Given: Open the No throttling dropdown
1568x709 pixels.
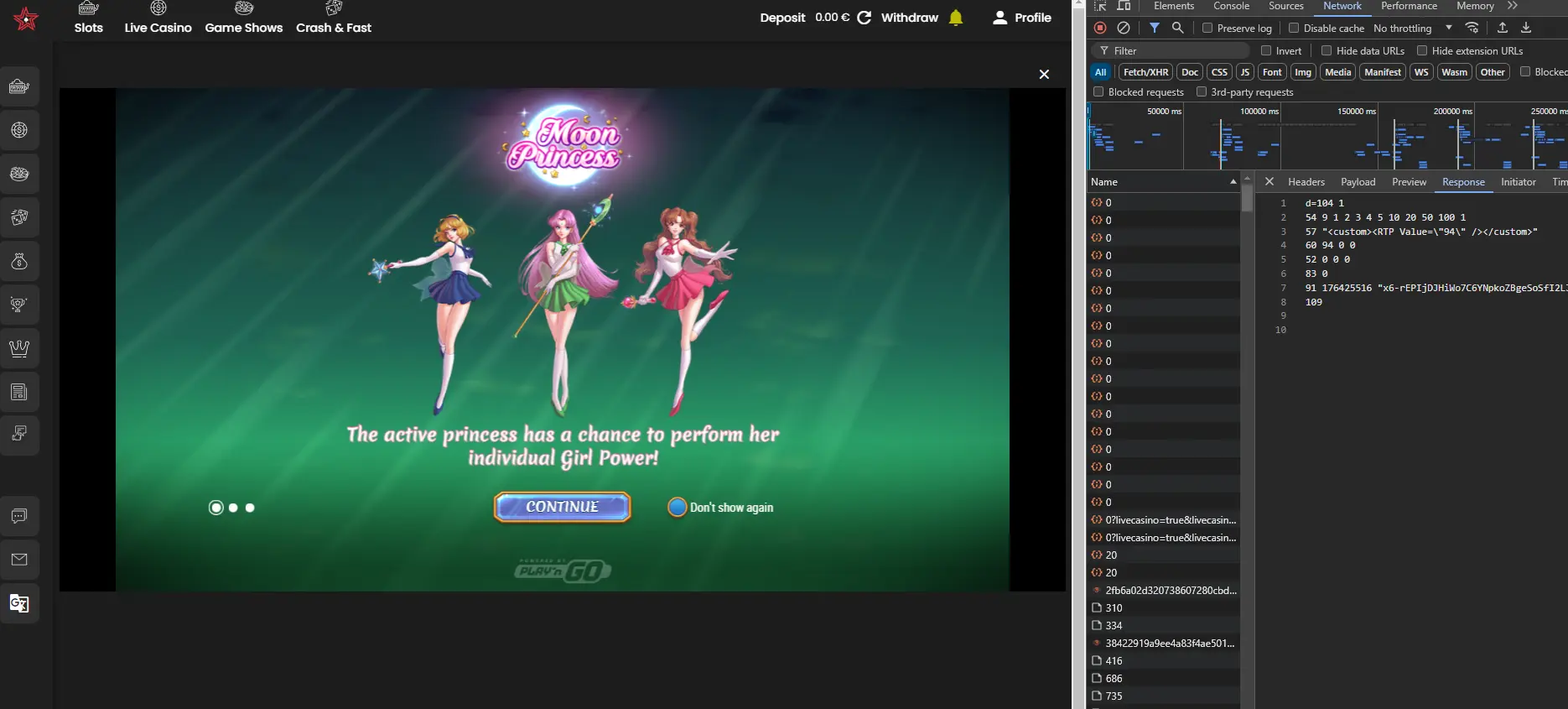Looking at the screenshot, I should click(1413, 28).
